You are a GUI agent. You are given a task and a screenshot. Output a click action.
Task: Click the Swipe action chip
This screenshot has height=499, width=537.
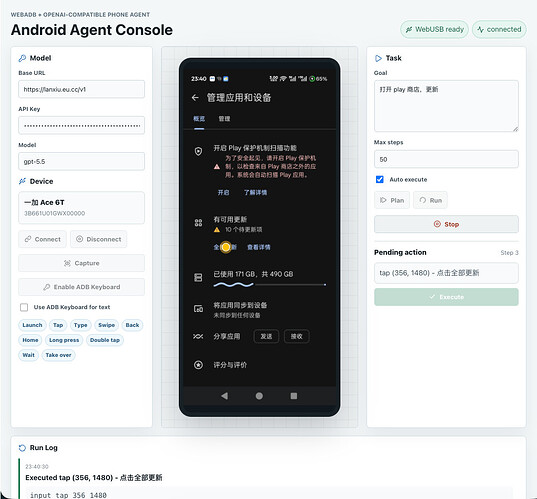[x=107, y=325]
